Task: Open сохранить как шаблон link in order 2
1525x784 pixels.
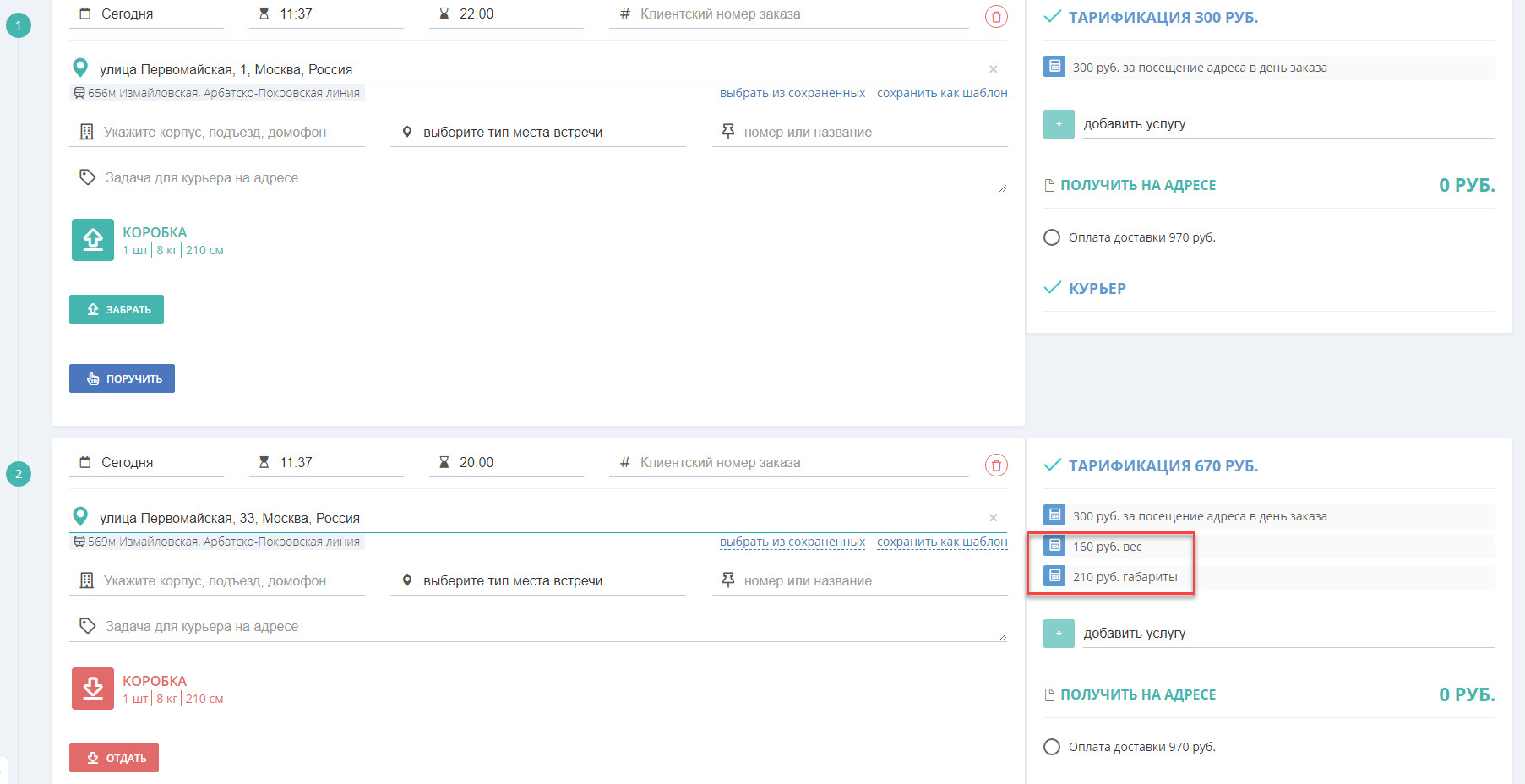Action: coord(942,542)
